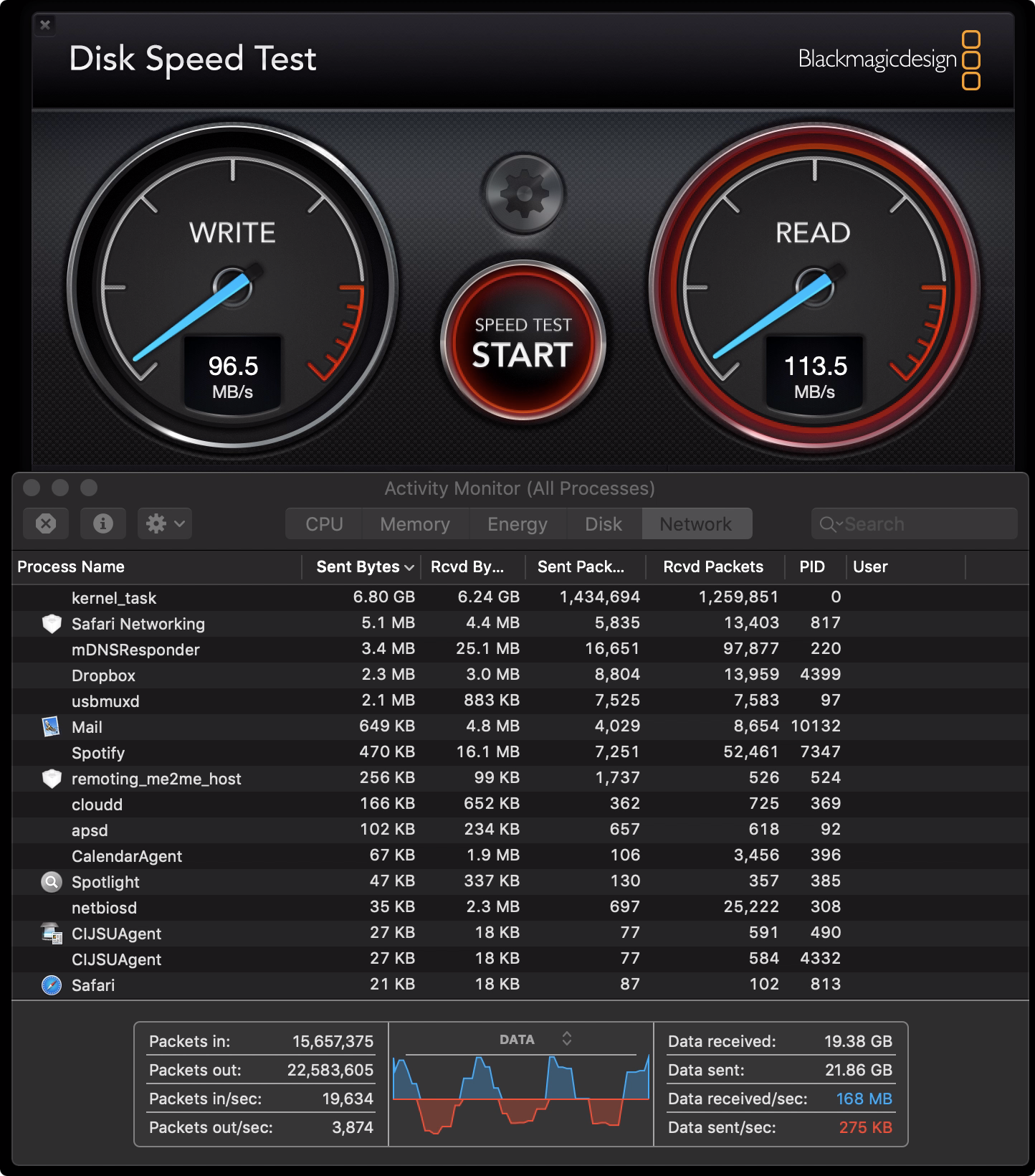The height and width of the screenshot is (1176, 1035).
Task: Click the remoting_me2me_host shield icon
Action: tap(52, 779)
